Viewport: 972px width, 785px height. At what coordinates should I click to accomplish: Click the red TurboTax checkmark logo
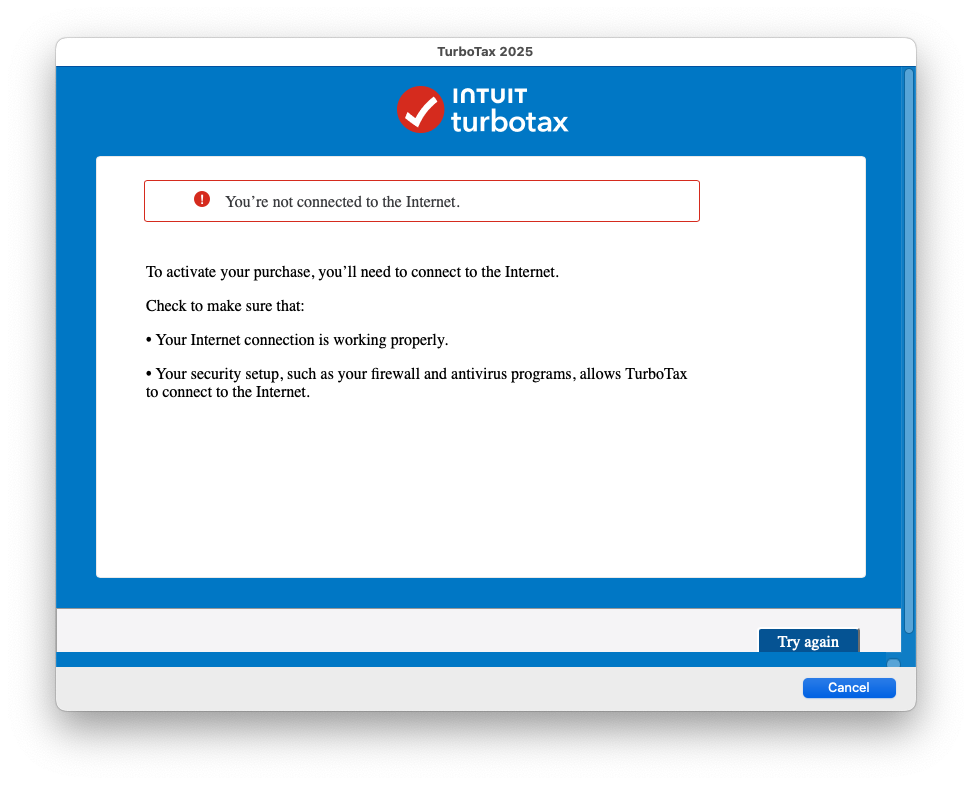click(x=420, y=109)
